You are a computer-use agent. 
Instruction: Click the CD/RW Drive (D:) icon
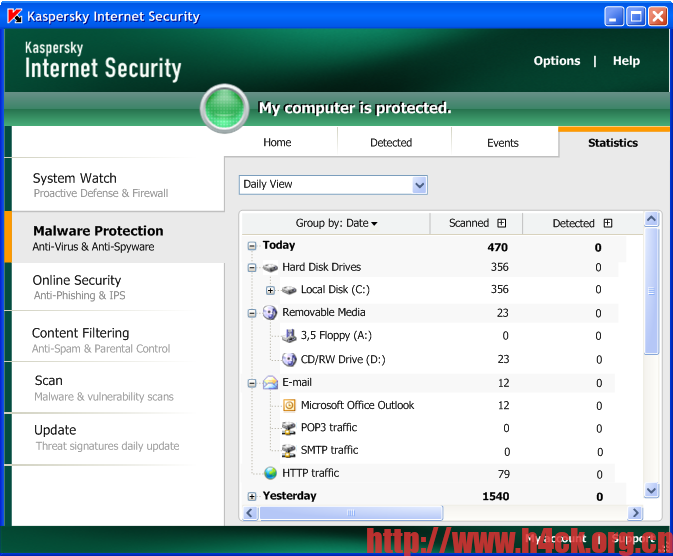pyautogui.click(x=289, y=359)
